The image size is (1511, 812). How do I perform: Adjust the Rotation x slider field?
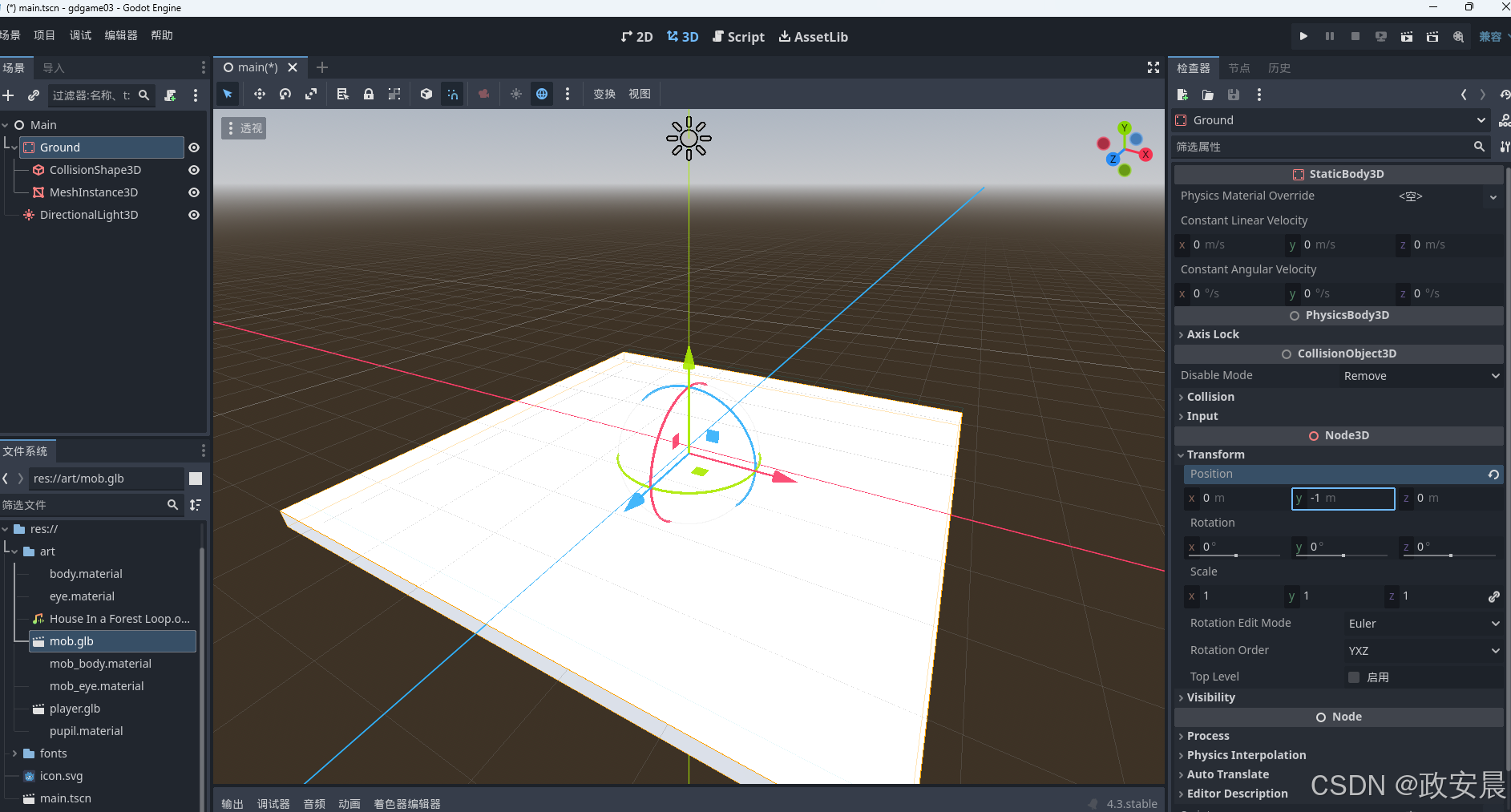point(1234,547)
